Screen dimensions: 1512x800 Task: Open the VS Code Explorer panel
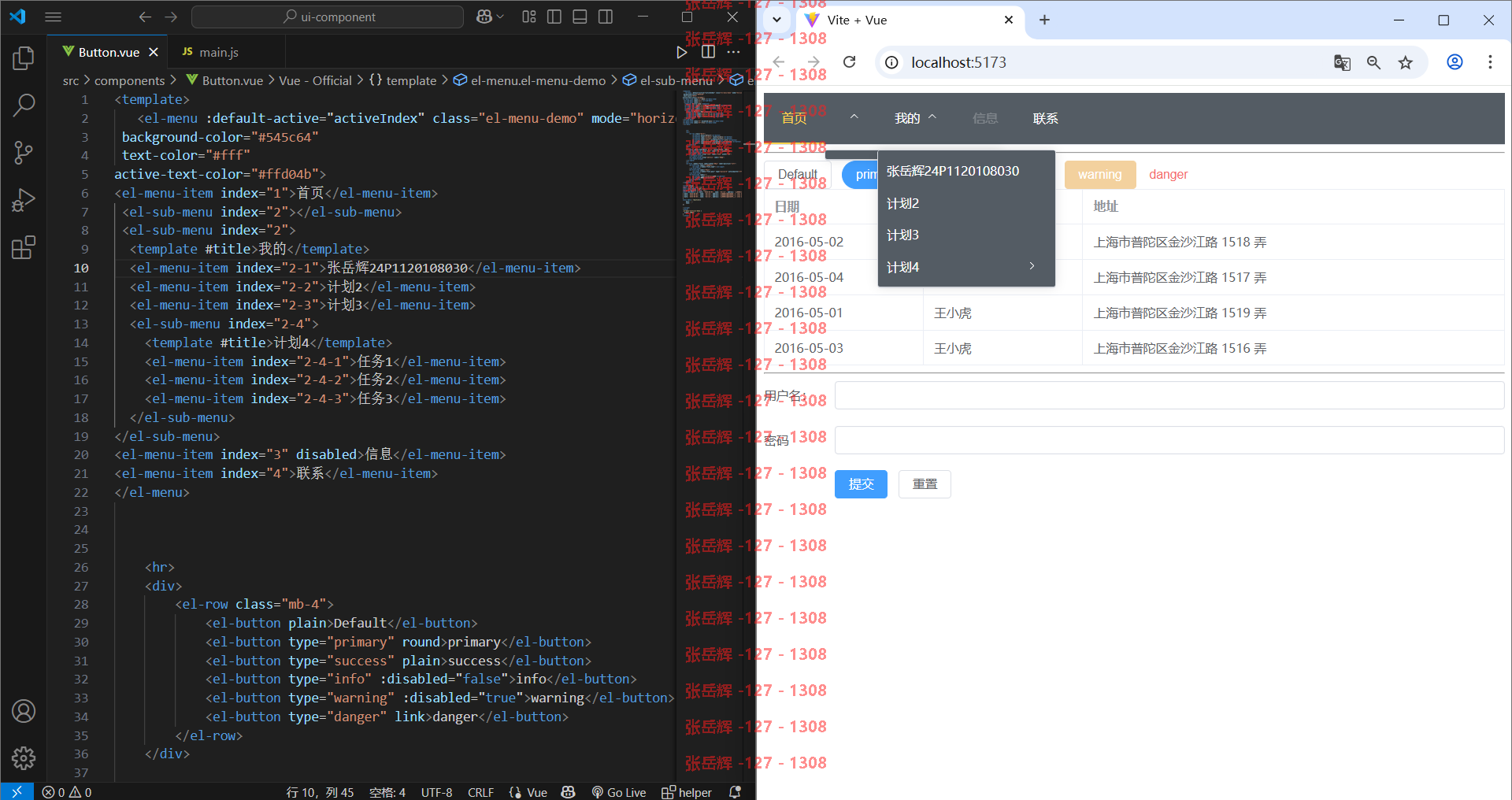click(24, 58)
